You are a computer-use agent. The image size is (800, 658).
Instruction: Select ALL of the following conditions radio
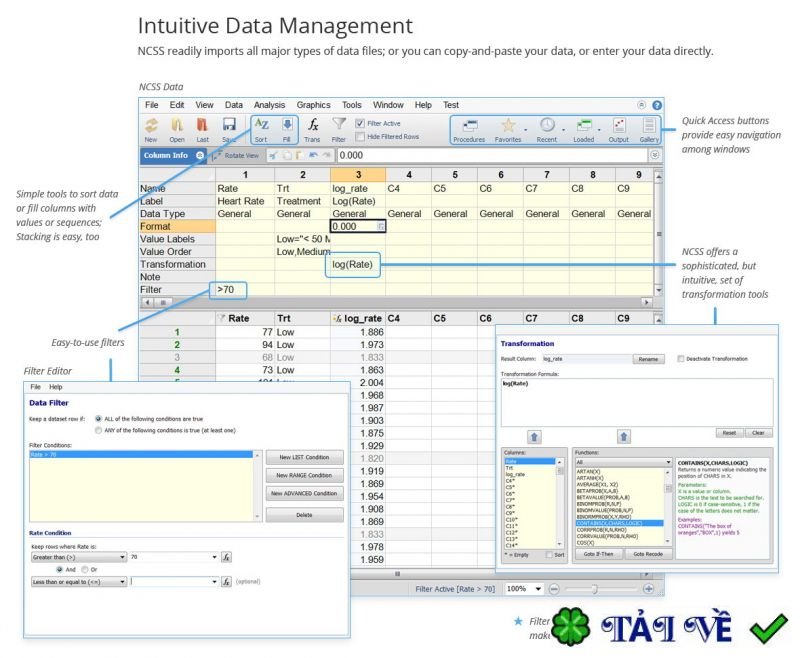tap(98, 419)
